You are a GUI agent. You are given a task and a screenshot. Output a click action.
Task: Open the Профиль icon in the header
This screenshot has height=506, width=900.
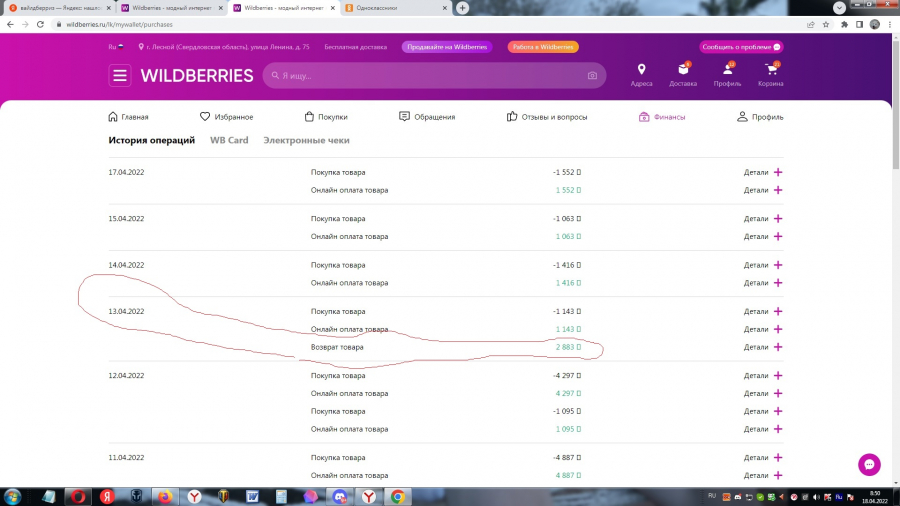click(x=727, y=69)
